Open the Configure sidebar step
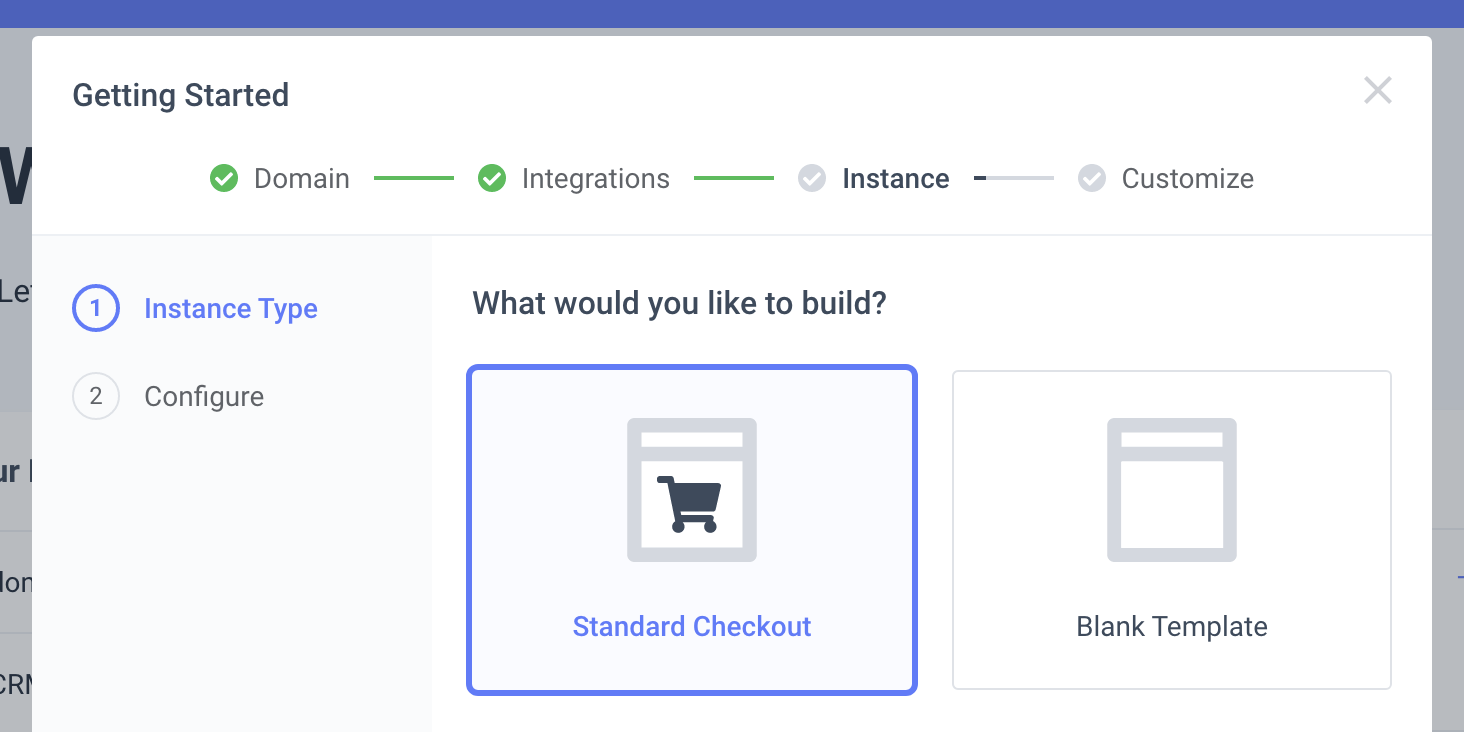This screenshot has width=1464, height=732. pos(204,397)
